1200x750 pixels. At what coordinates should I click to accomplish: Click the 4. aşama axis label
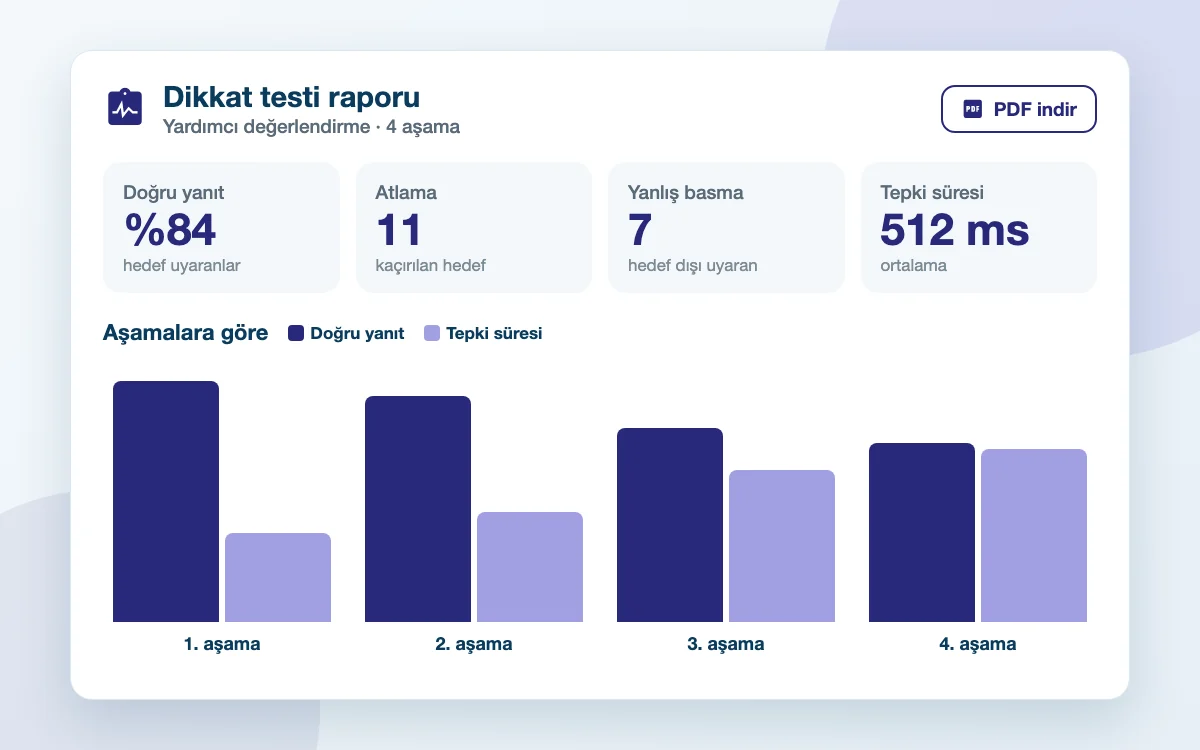coord(978,644)
